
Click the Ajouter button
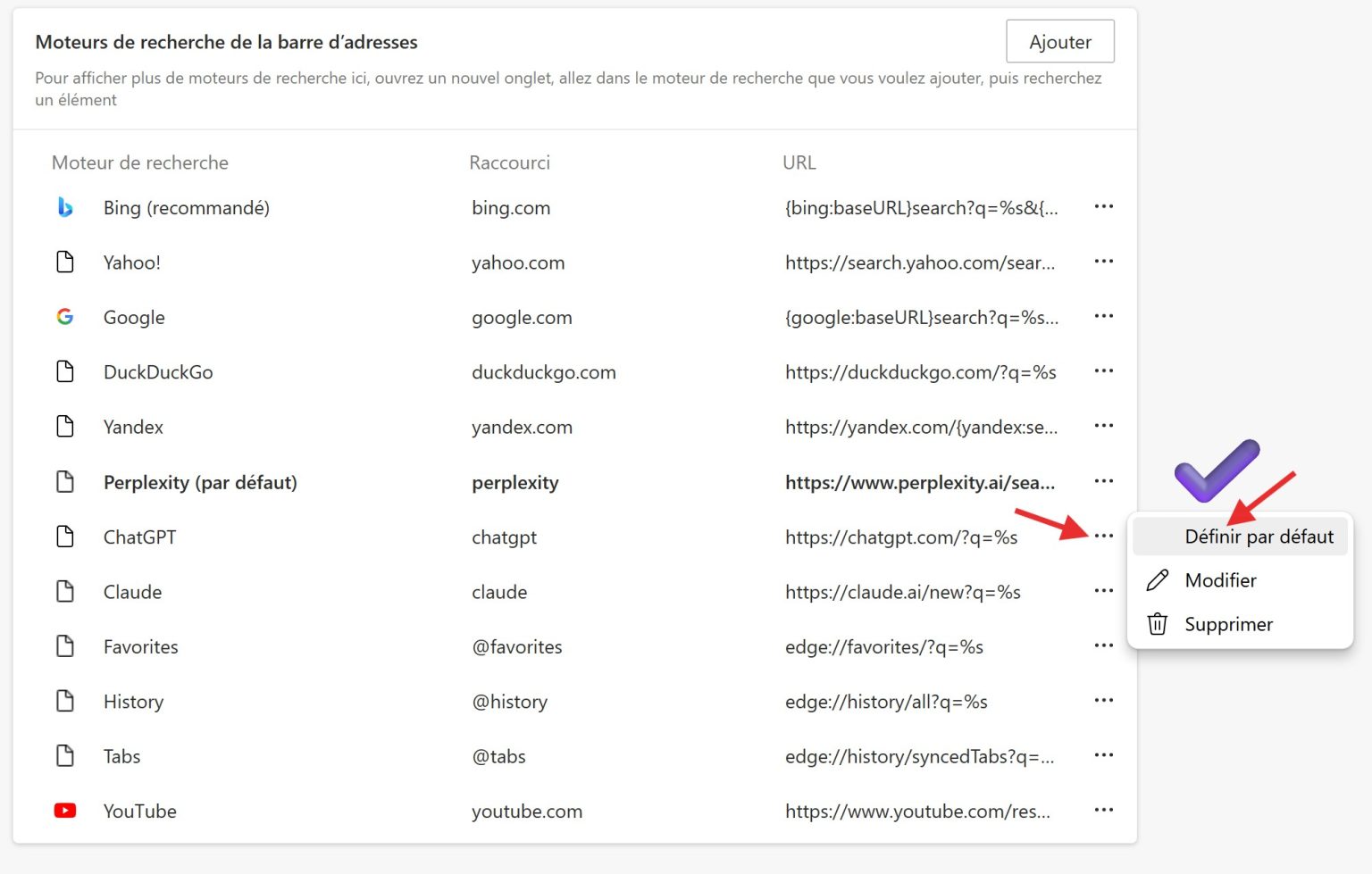pyautogui.click(x=1060, y=41)
